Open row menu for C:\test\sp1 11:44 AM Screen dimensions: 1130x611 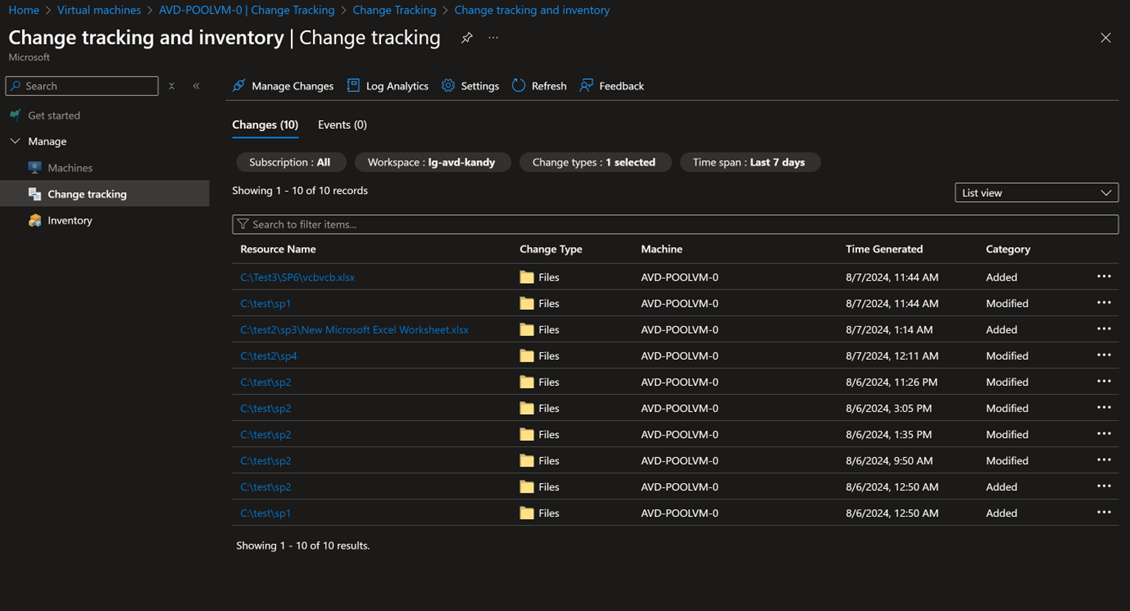click(x=1104, y=303)
